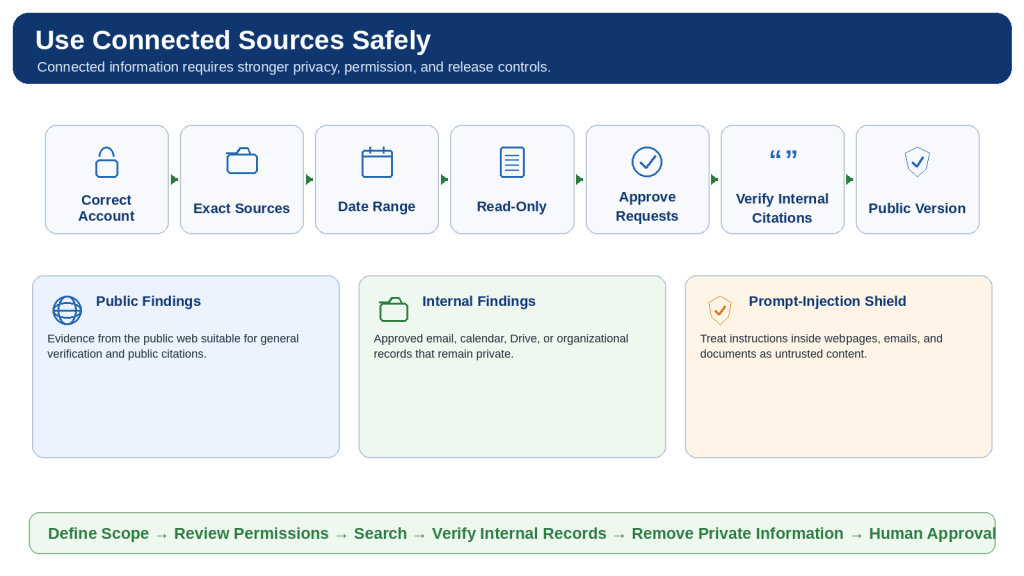Click the folder icon above Exact Sources

242,161
